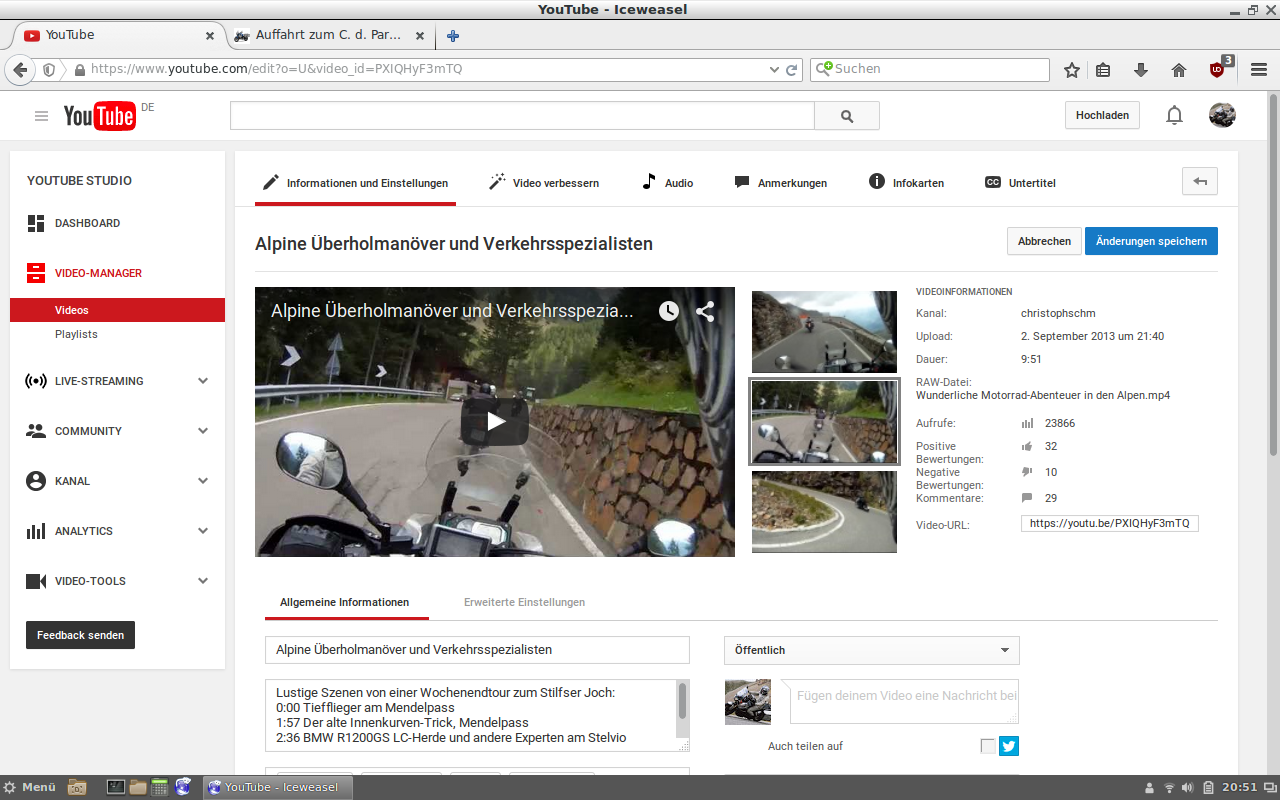Expand the Community sidebar section
The height and width of the screenshot is (800, 1280).
click(x=203, y=431)
